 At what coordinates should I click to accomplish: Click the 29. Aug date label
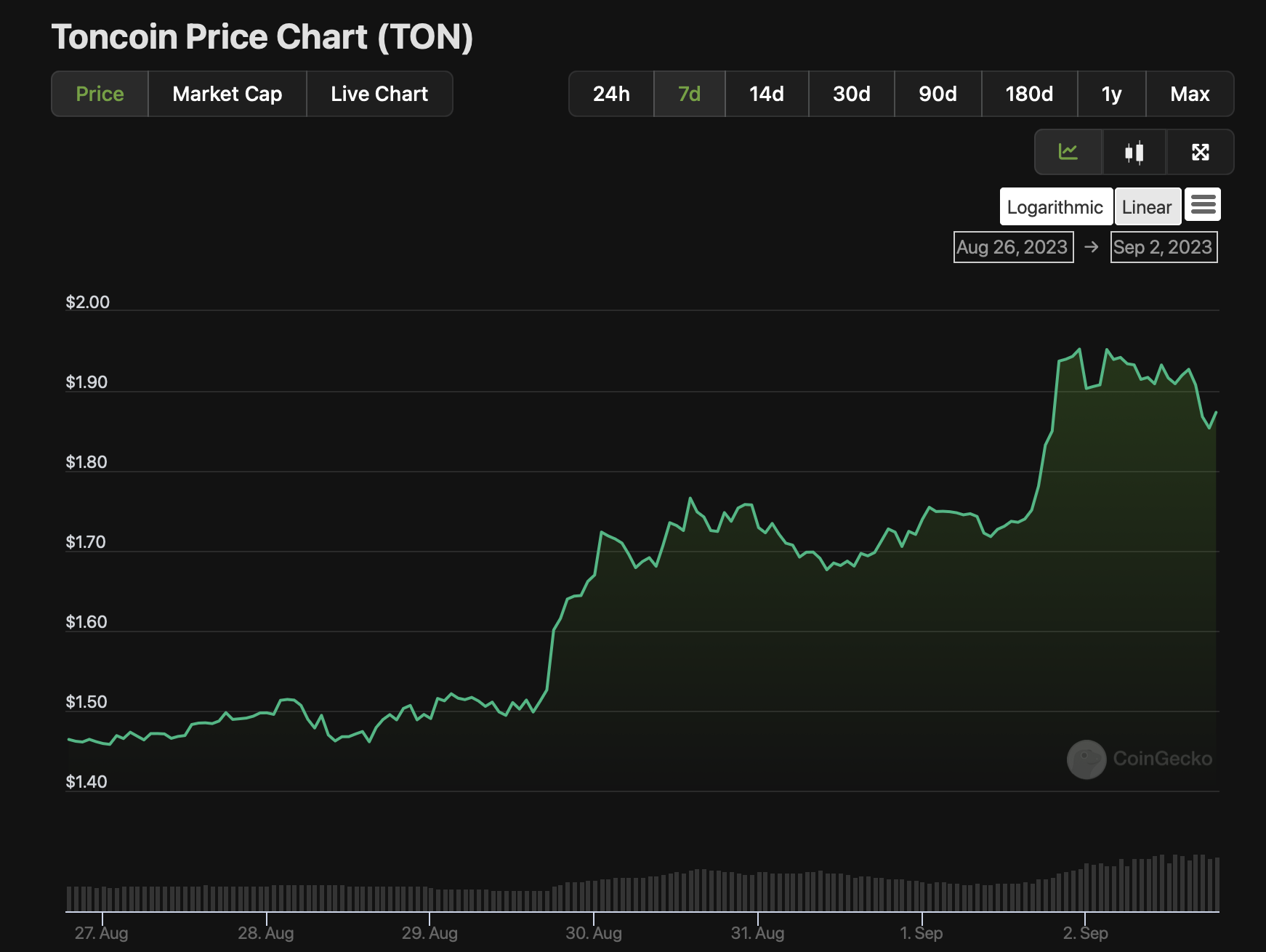point(430,933)
